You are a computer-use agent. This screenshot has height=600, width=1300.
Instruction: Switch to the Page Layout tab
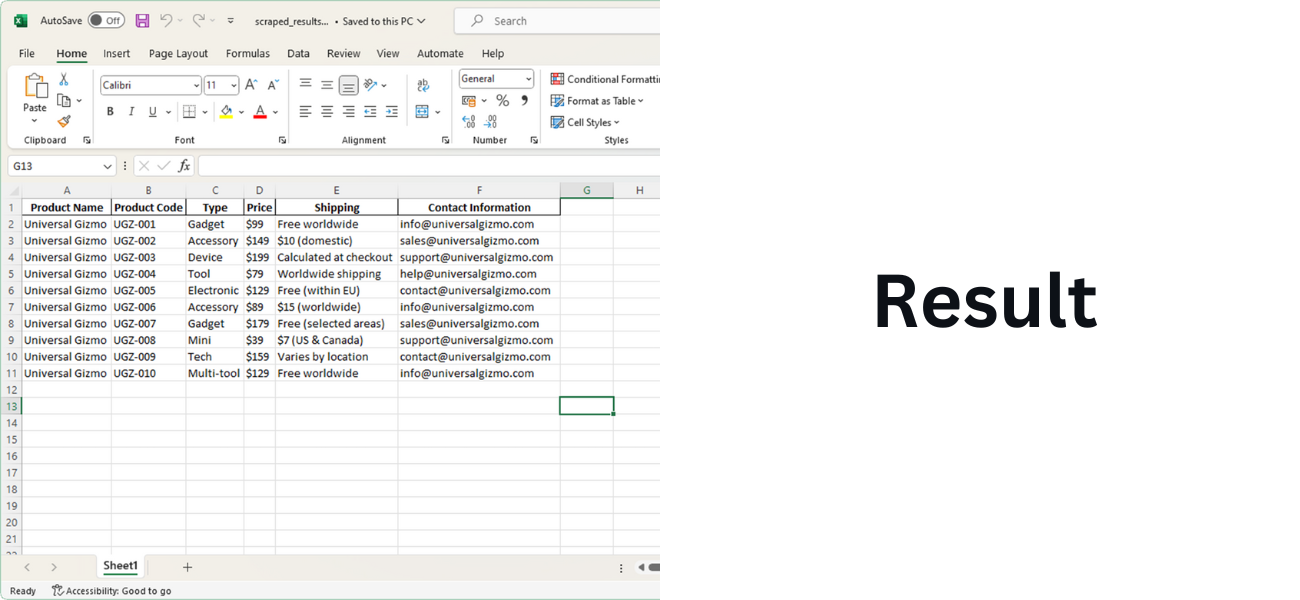pyautogui.click(x=178, y=54)
